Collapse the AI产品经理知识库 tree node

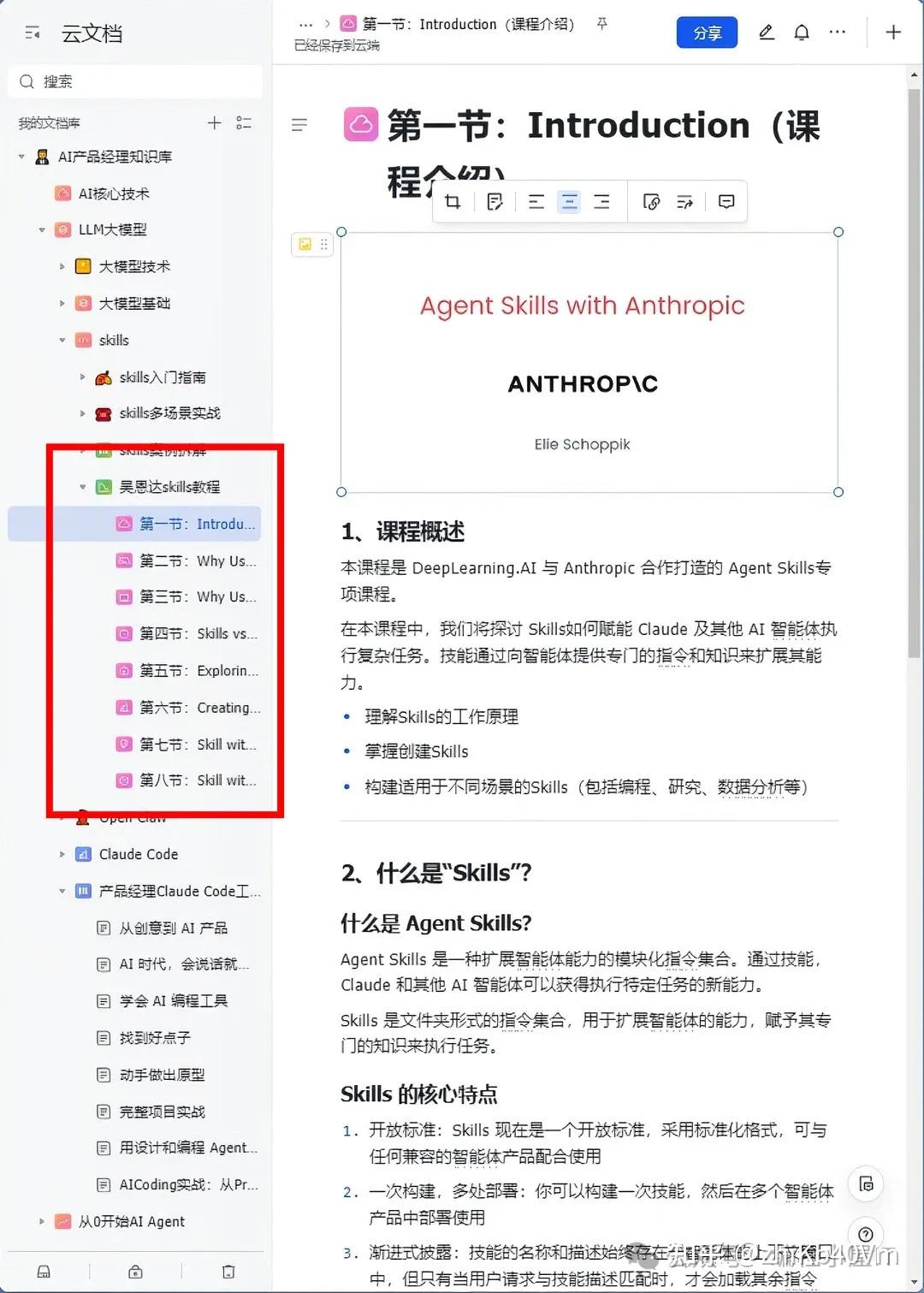[x=21, y=157]
